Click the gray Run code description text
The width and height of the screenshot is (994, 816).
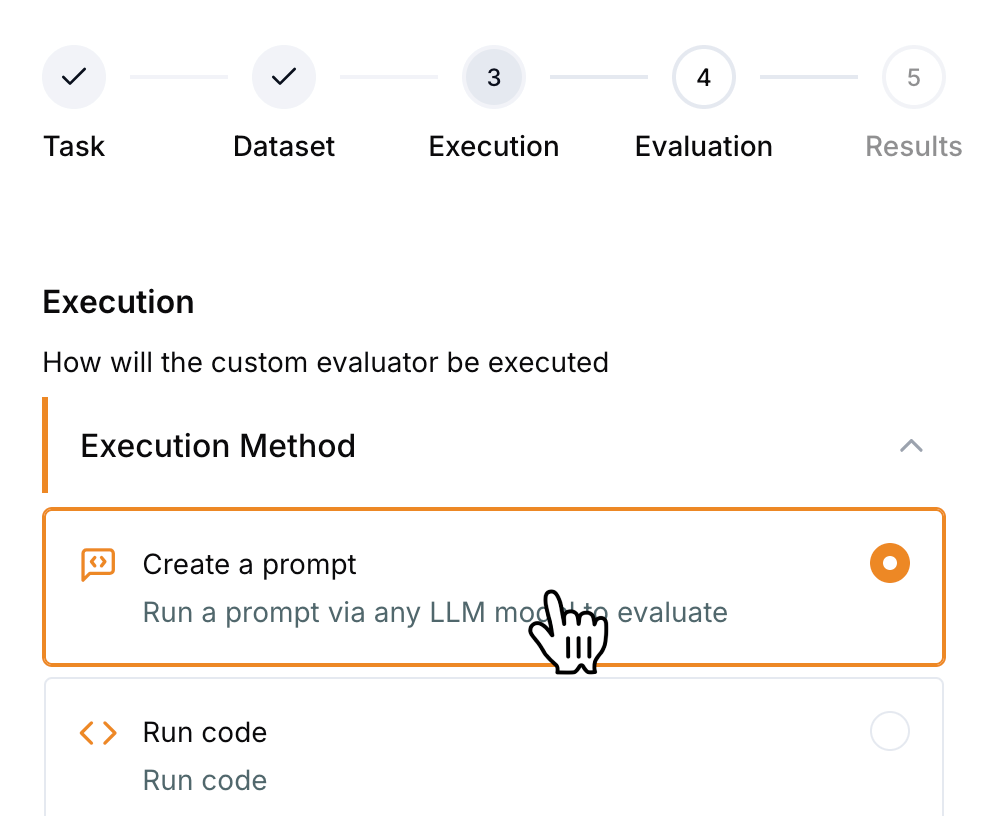pos(205,780)
